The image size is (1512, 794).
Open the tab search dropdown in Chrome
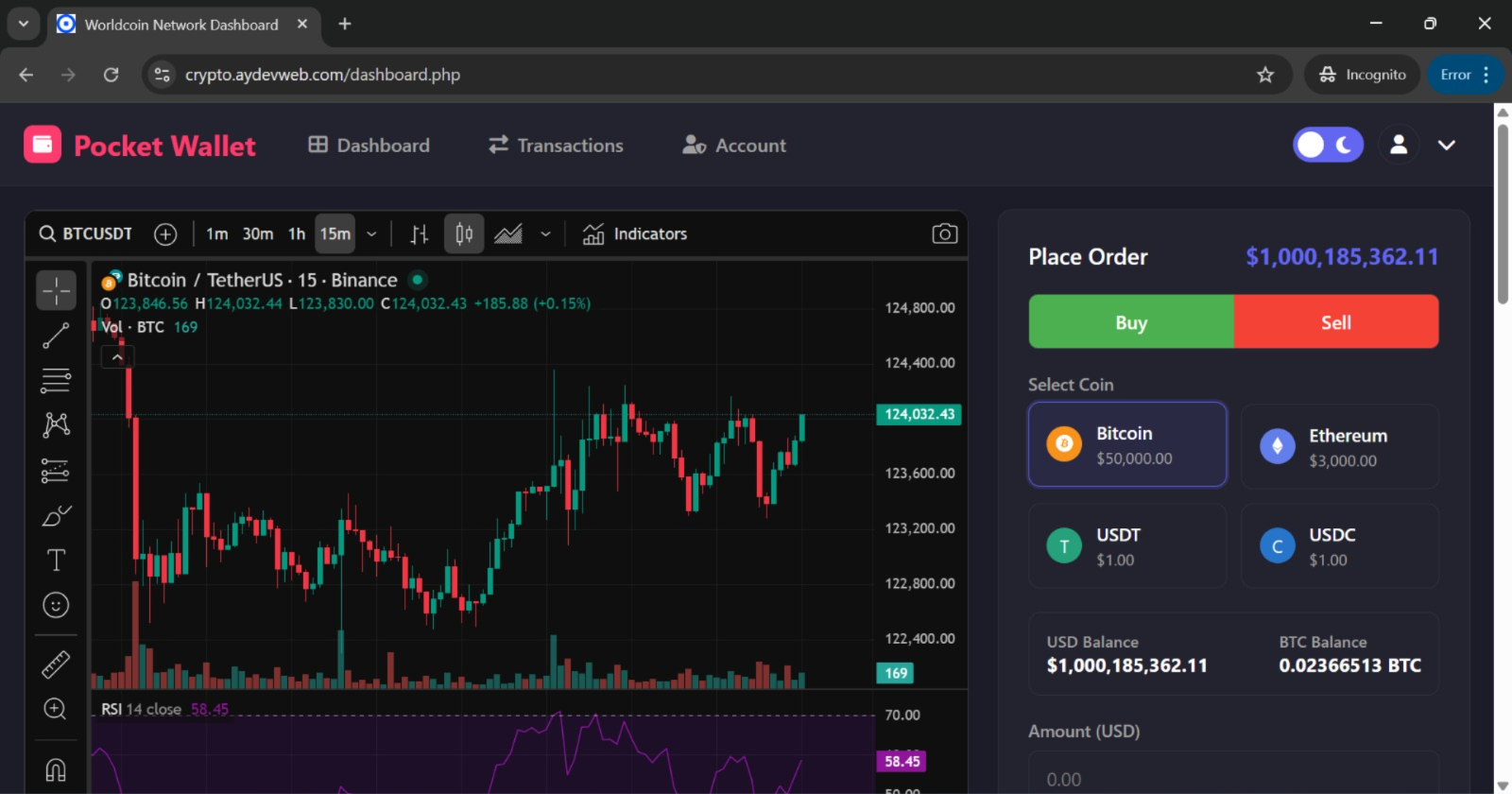pyautogui.click(x=24, y=24)
